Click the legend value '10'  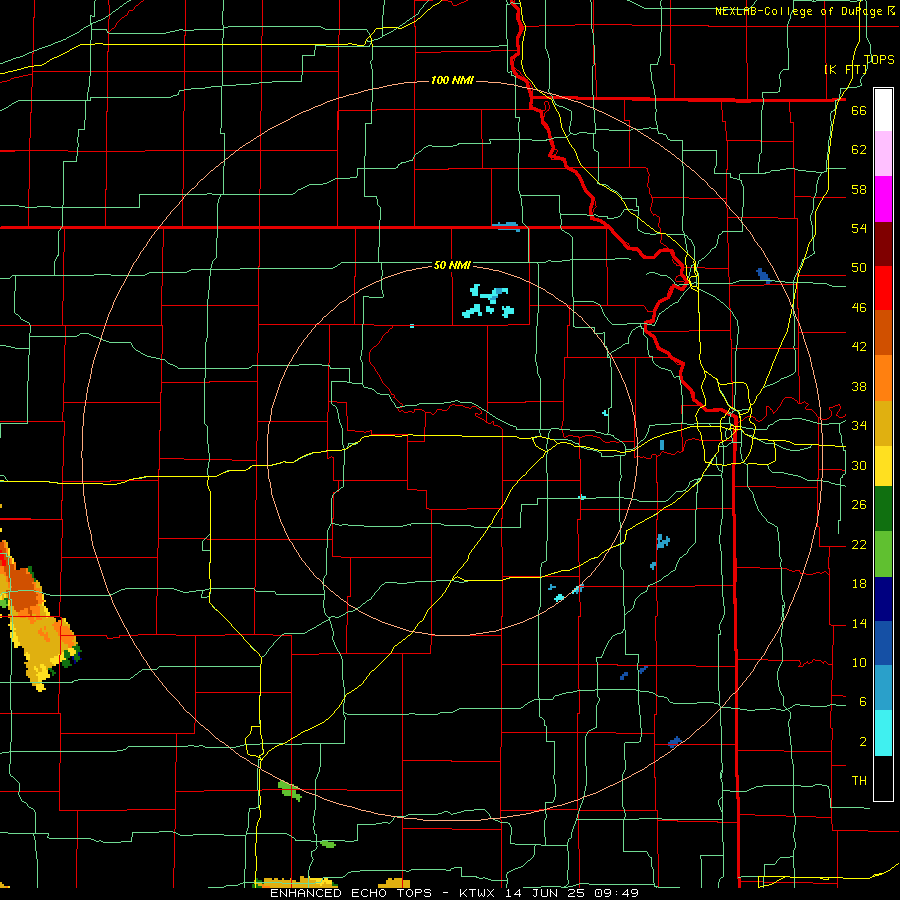pyautogui.click(x=859, y=663)
